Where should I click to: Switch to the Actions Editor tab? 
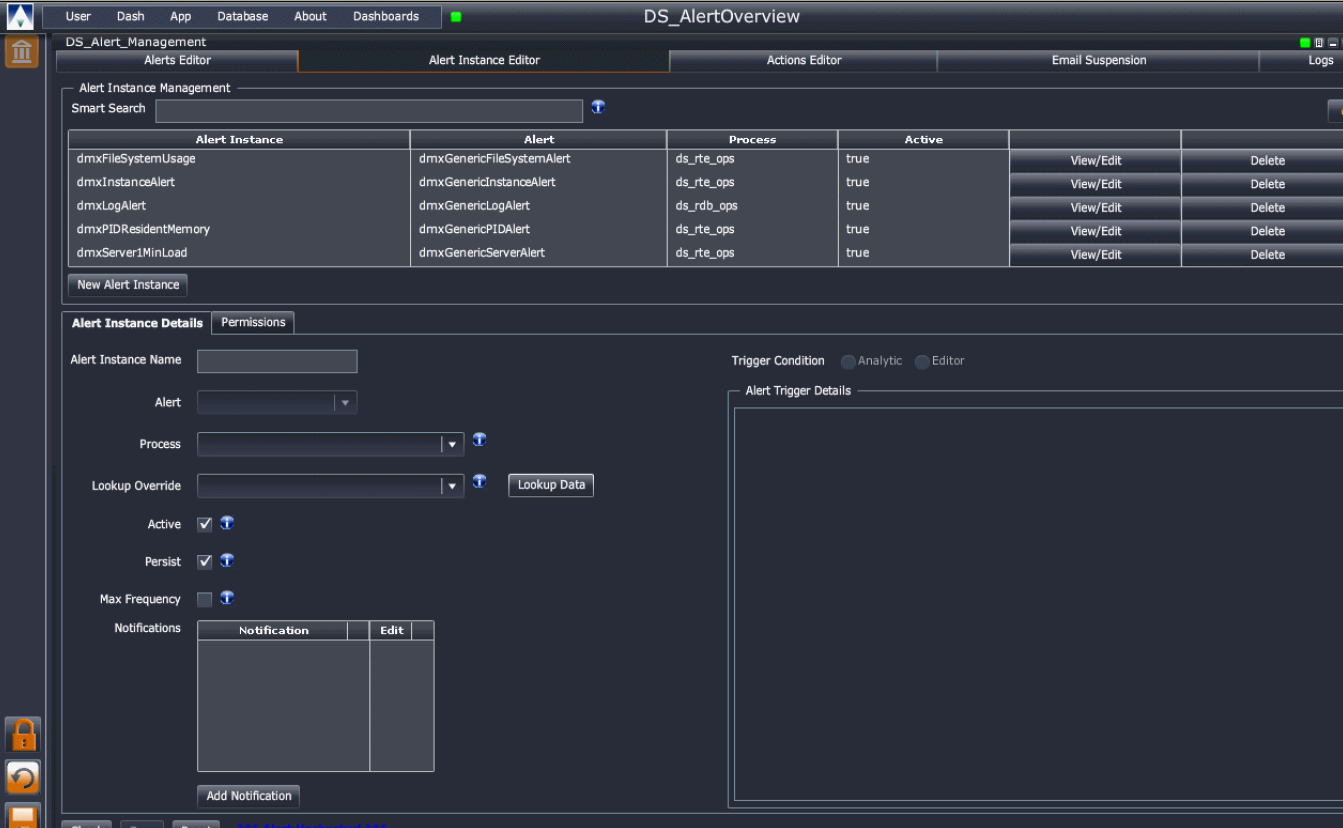point(804,60)
